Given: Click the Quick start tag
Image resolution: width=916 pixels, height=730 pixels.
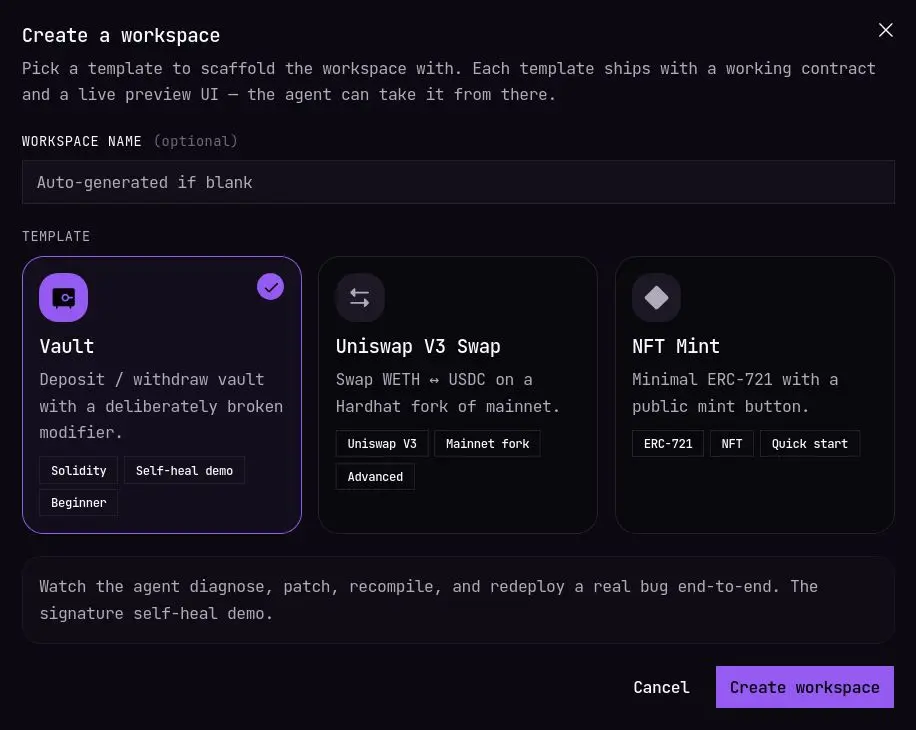Looking at the screenshot, I should tap(810, 443).
